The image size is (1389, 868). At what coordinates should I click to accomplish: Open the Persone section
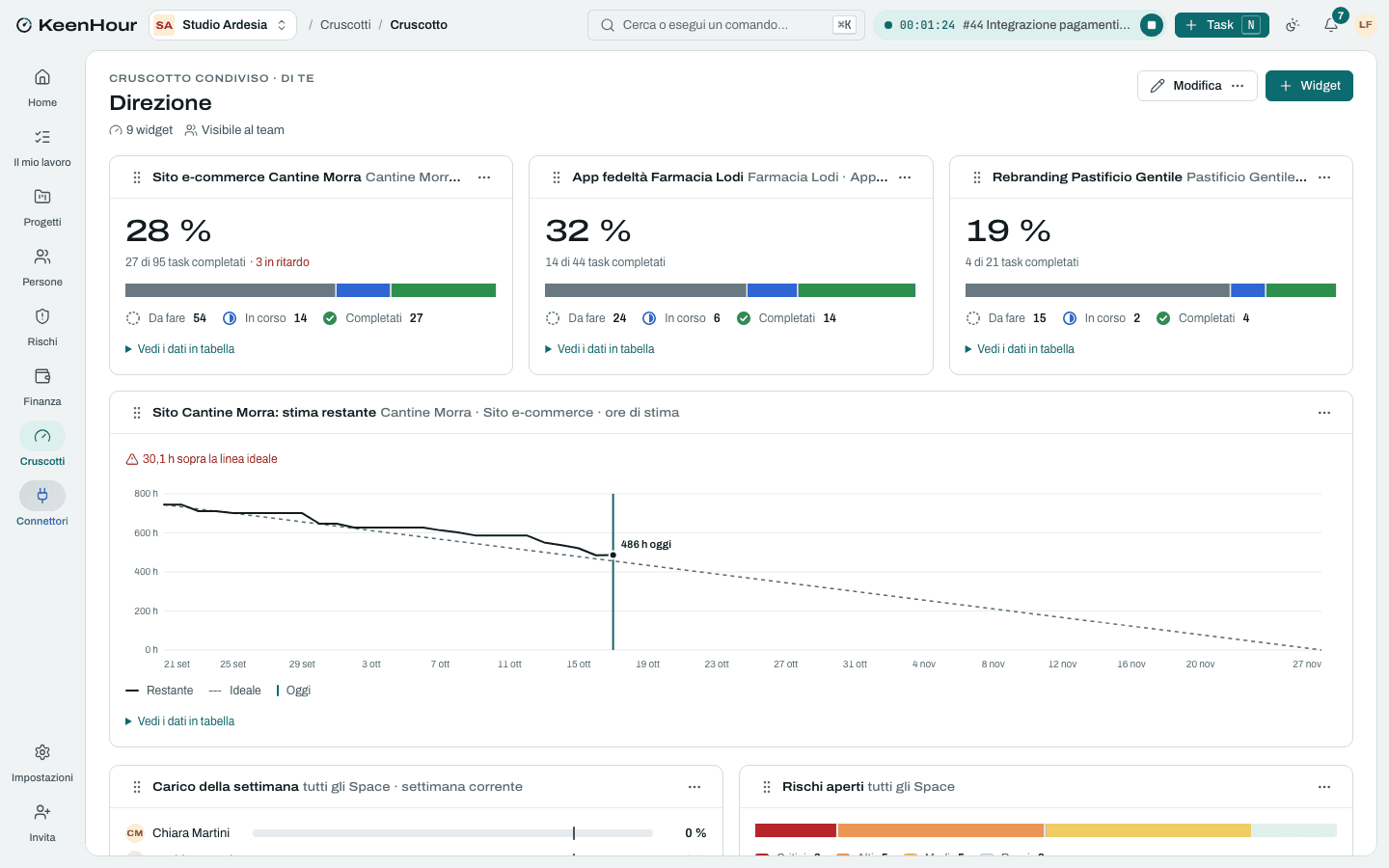click(42, 267)
